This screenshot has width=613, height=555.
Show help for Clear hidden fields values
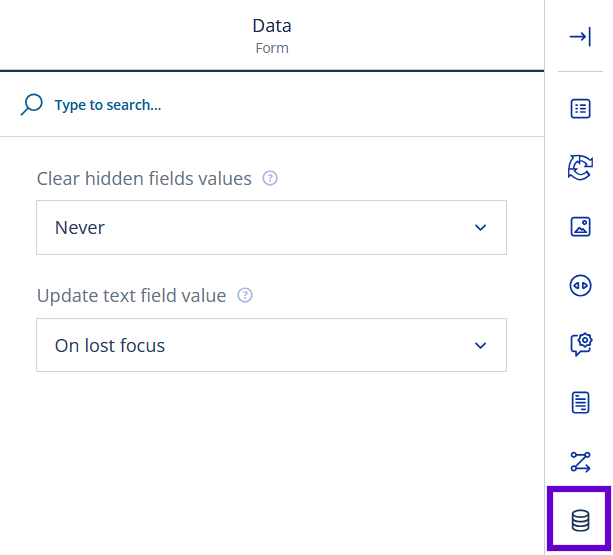pos(270,178)
